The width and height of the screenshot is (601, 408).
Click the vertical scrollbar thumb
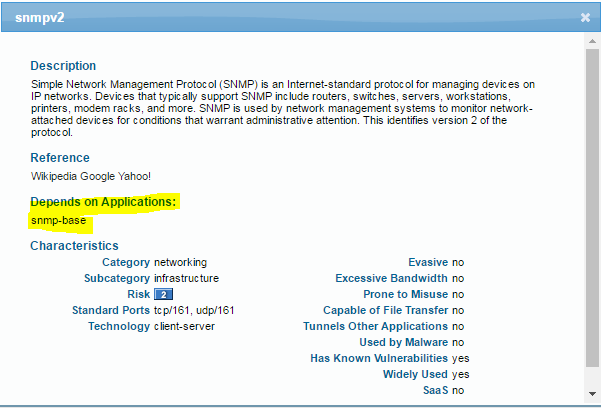tap(592, 209)
